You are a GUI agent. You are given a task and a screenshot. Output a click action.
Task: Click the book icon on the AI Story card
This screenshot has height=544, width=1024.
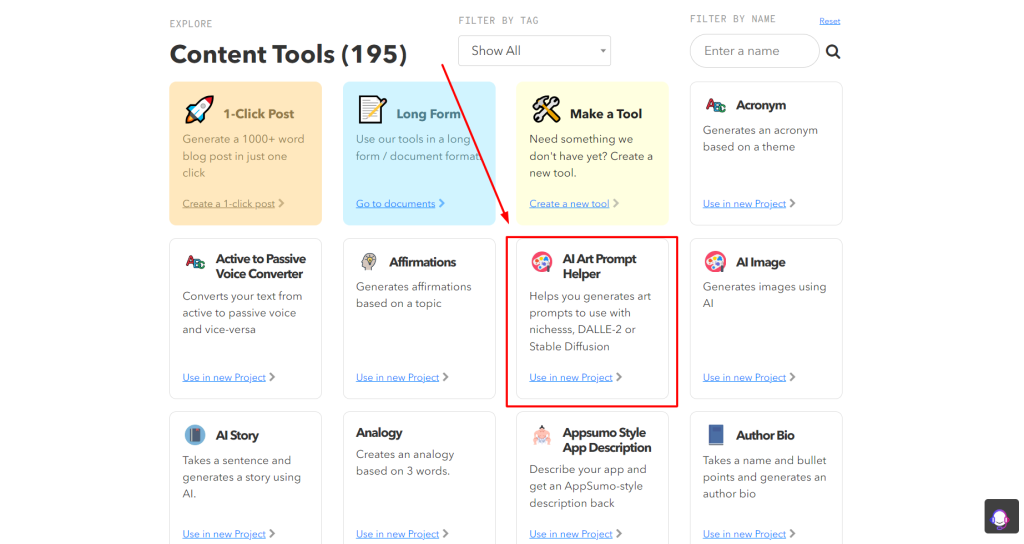[195, 435]
